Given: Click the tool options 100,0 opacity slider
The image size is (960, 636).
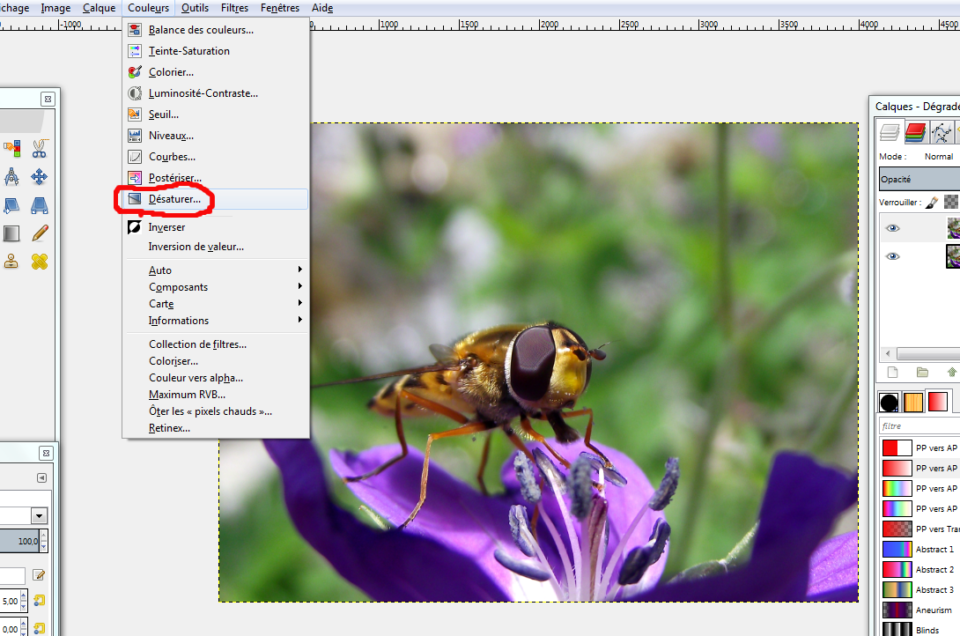Looking at the screenshot, I should coord(20,541).
